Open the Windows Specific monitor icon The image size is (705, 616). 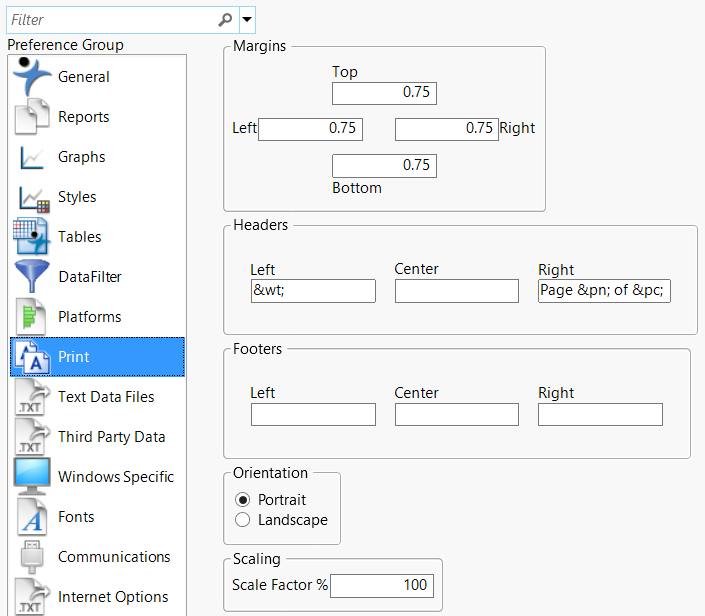pyautogui.click(x=32, y=477)
